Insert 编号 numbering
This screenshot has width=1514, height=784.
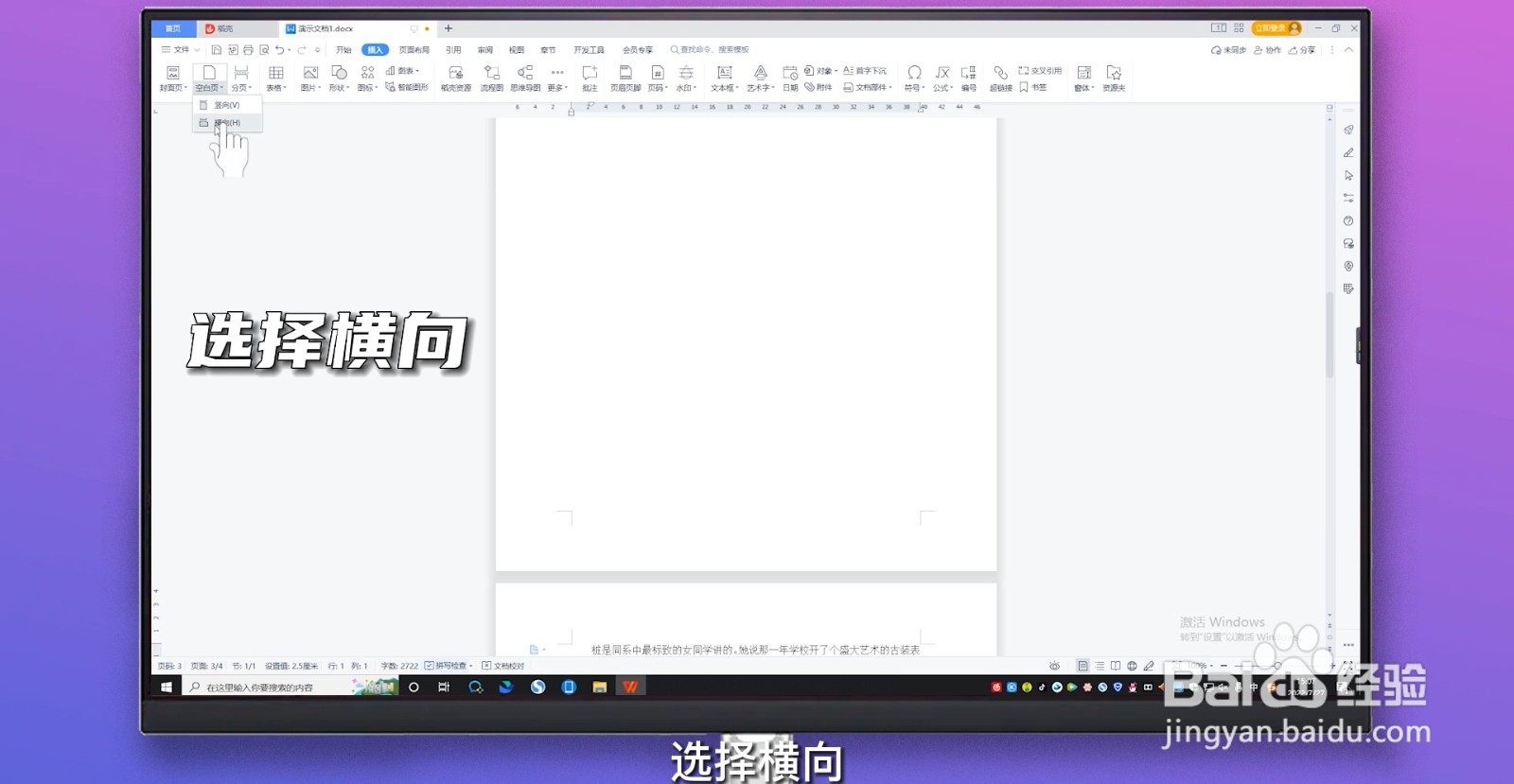coord(969,78)
